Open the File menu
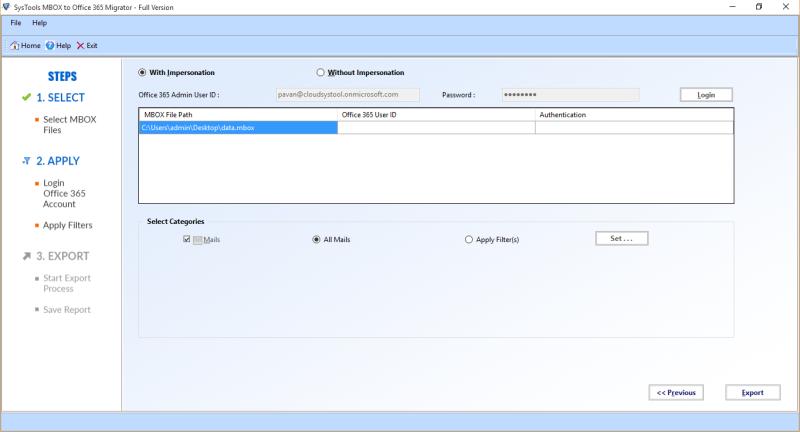This screenshot has width=800, height=432. coord(16,23)
